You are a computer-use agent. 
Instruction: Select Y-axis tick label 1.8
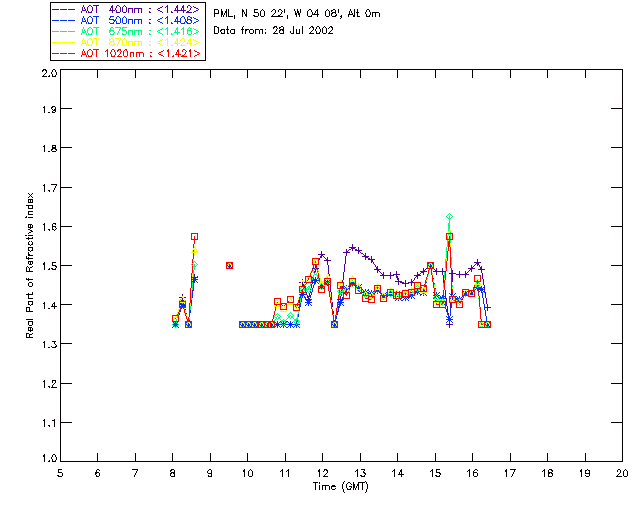coord(49,148)
